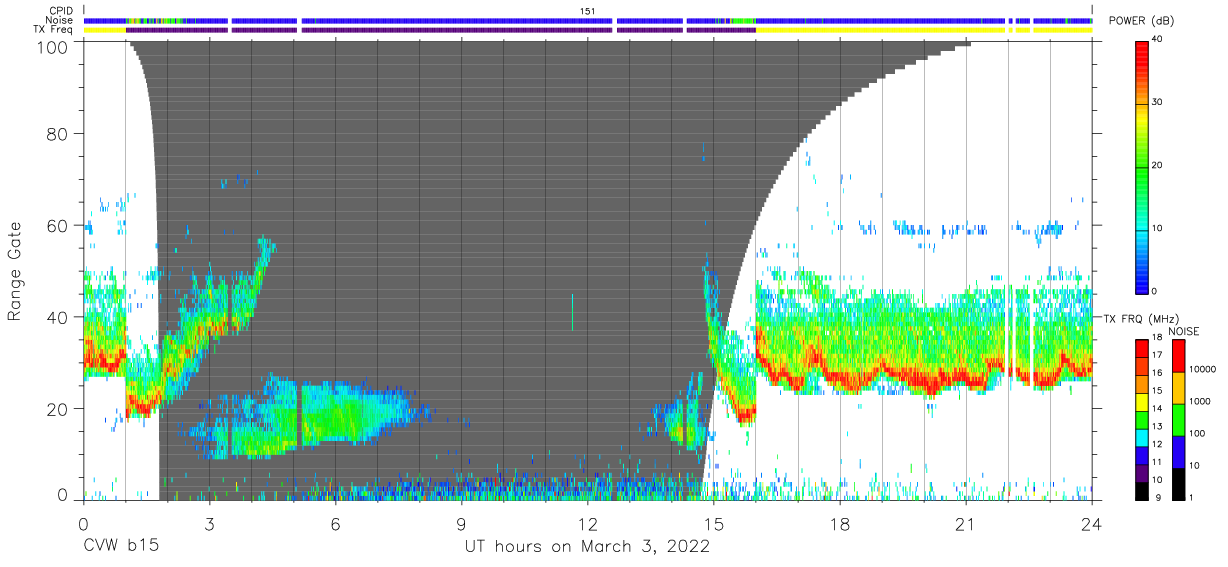Image resolution: width=1228 pixels, height=567 pixels.
Task: Click the "30" tick on the POWER scale
Action: (1159, 103)
